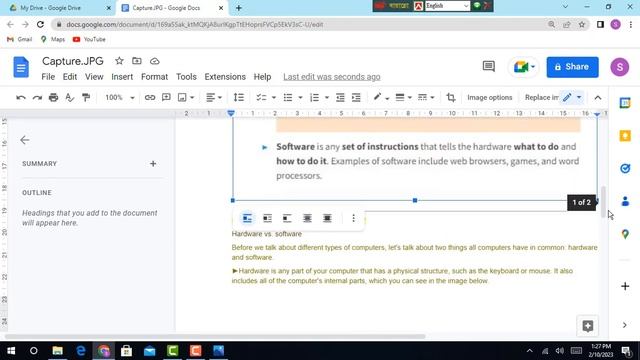This screenshot has width=640, height=360.
Task: Add a comment from the toolbar
Action: (x=166, y=98)
